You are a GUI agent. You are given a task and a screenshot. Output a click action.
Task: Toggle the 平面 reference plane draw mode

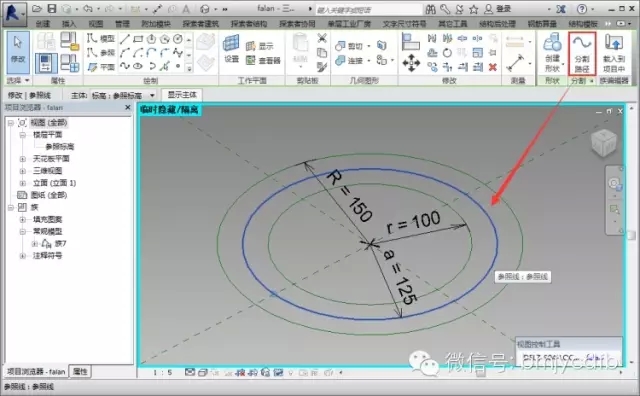101,67
